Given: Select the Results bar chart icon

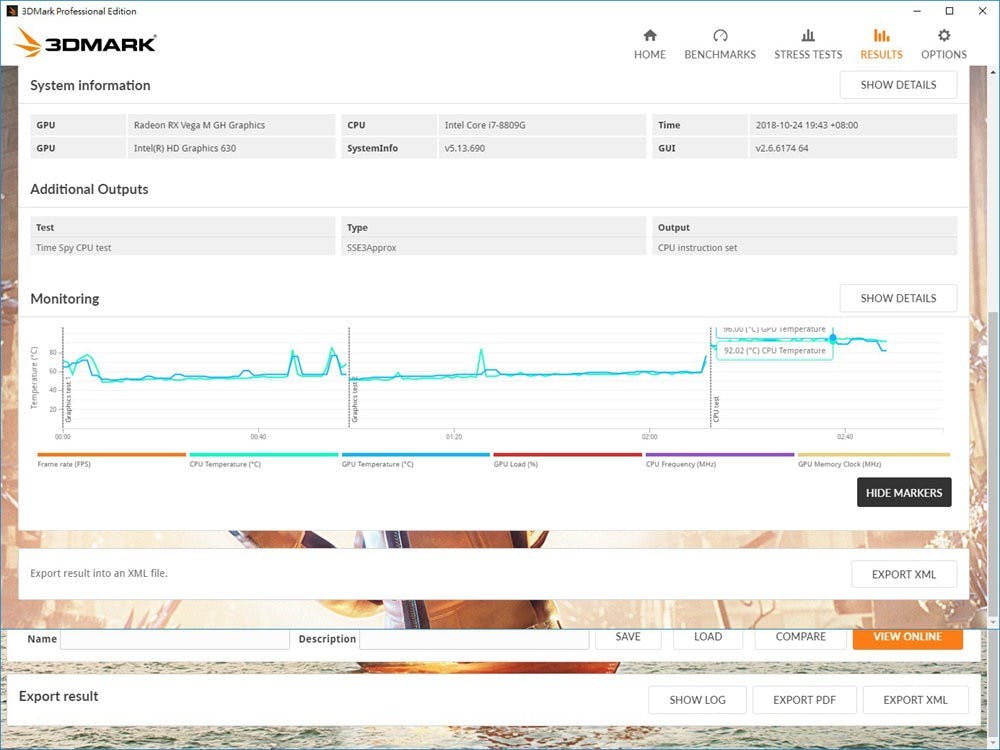Looking at the screenshot, I should point(881,35).
